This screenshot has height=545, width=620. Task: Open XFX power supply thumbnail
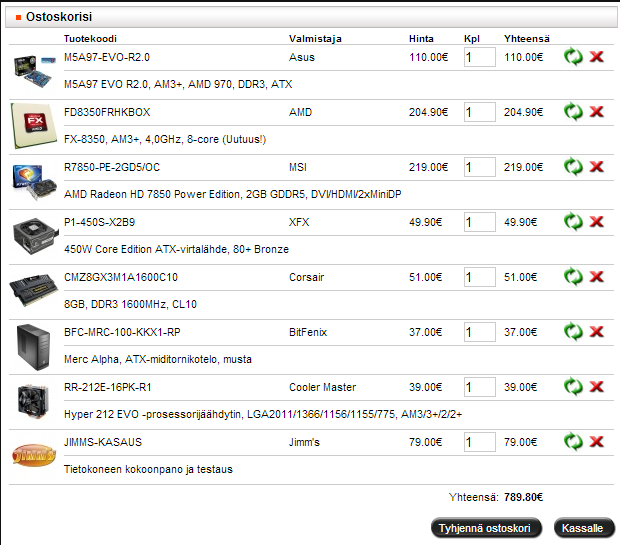pyautogui.click(x=35, y=236)
